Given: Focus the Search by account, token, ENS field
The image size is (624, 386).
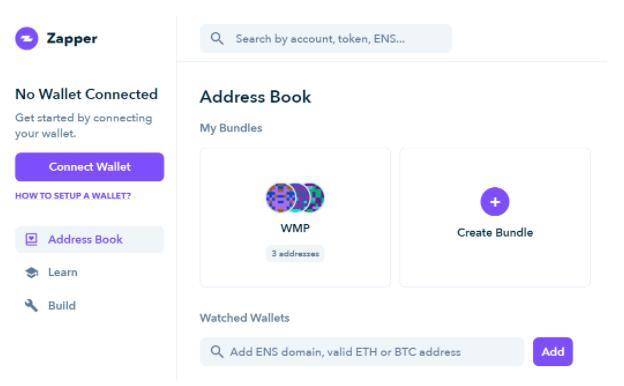Looking at the screenshot, I should (x=326, y=39).
